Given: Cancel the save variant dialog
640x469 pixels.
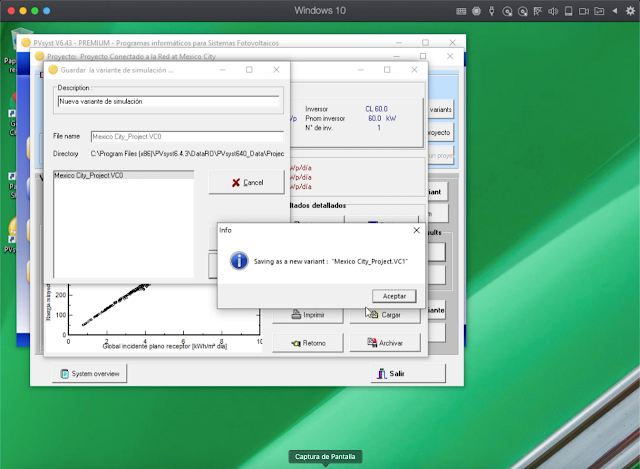Looking at the screenshot, I should [x=247, y=182].
